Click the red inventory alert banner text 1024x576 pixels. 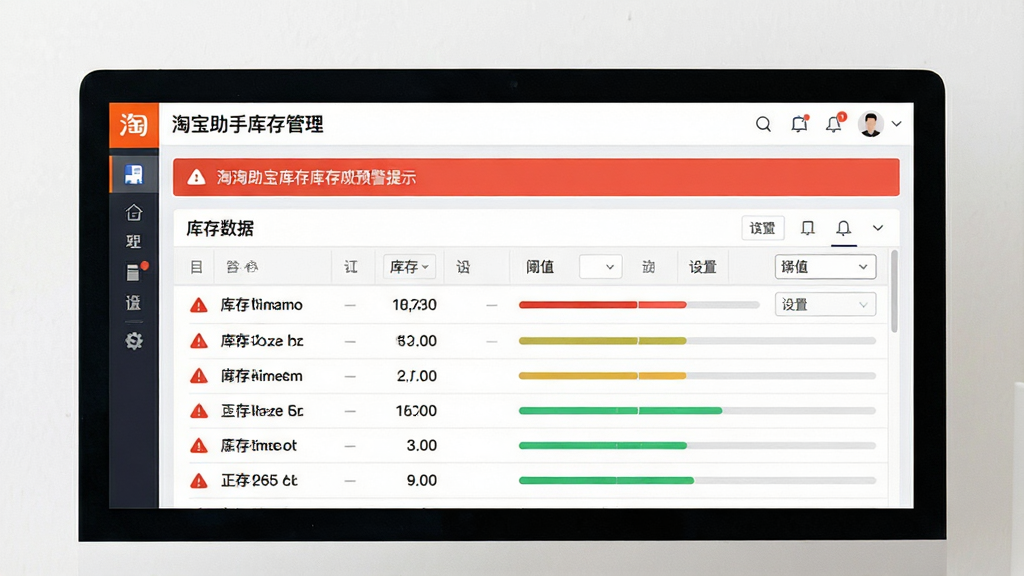point(316,178)
